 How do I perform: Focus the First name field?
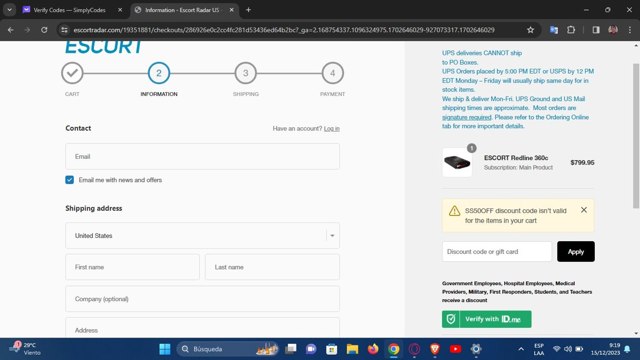click(132, 267)
